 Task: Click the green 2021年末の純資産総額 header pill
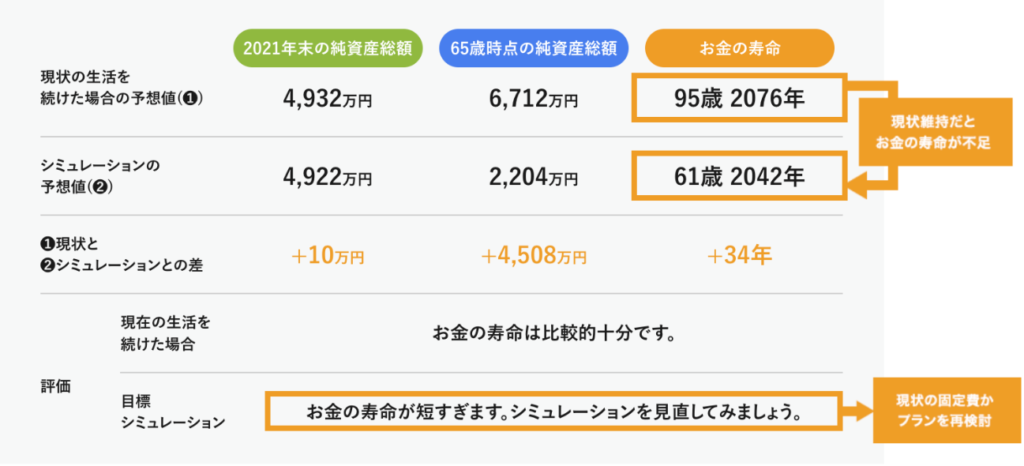coord(327,48)
